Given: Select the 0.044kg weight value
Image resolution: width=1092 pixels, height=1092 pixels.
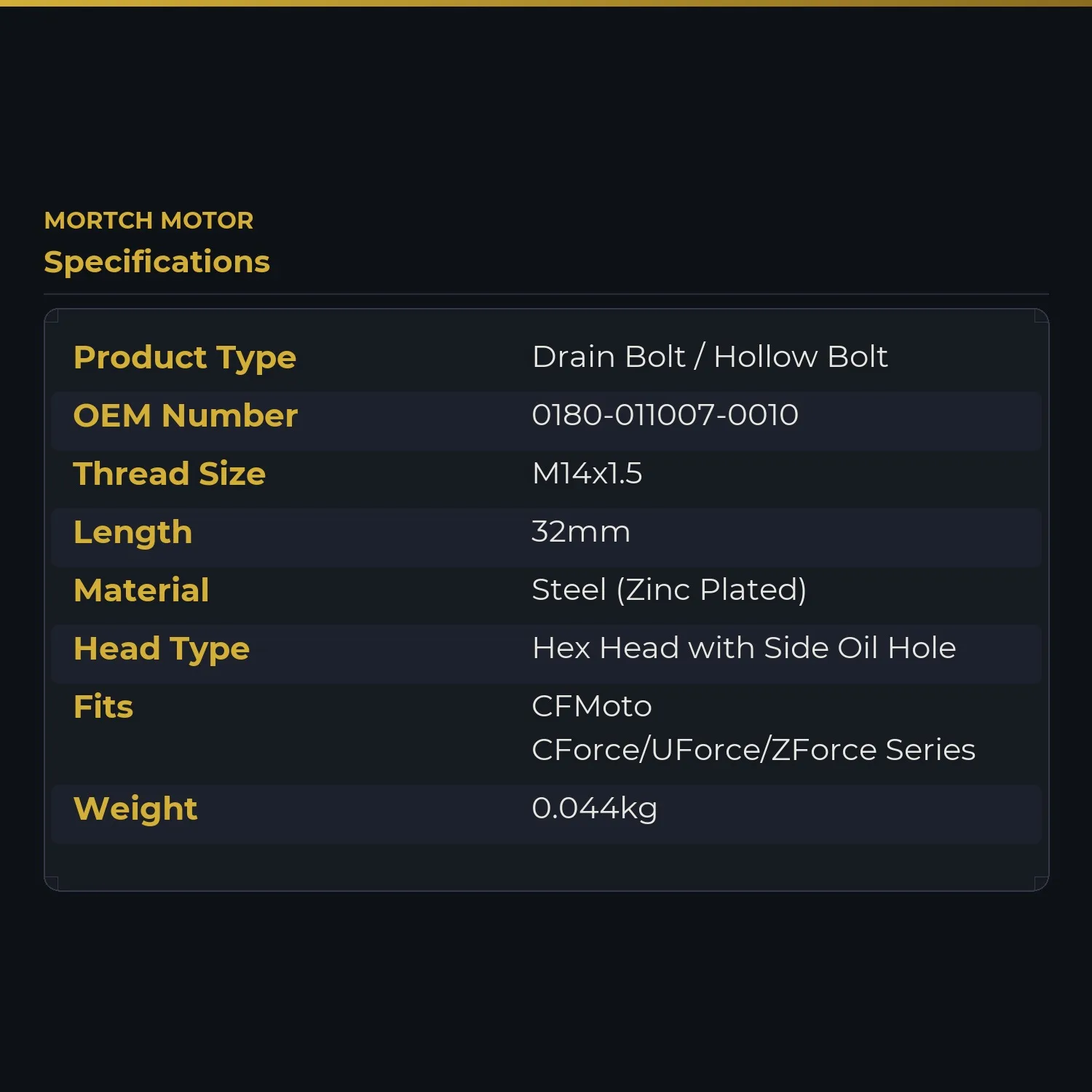Looking at the screenshot, I should [595, 809].
